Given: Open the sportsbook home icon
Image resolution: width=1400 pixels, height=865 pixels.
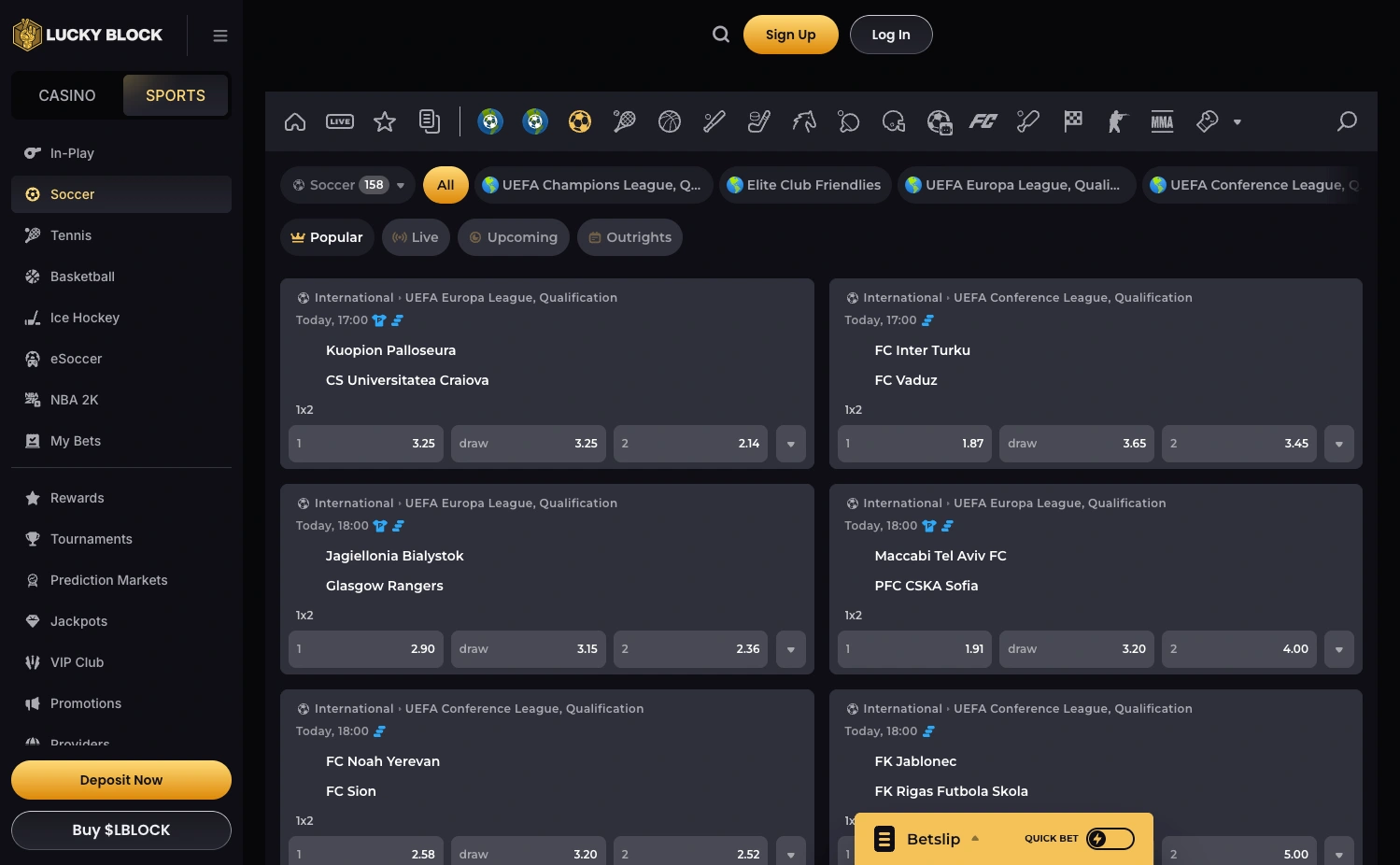Looking at the screenshot, I should point(295,121).
